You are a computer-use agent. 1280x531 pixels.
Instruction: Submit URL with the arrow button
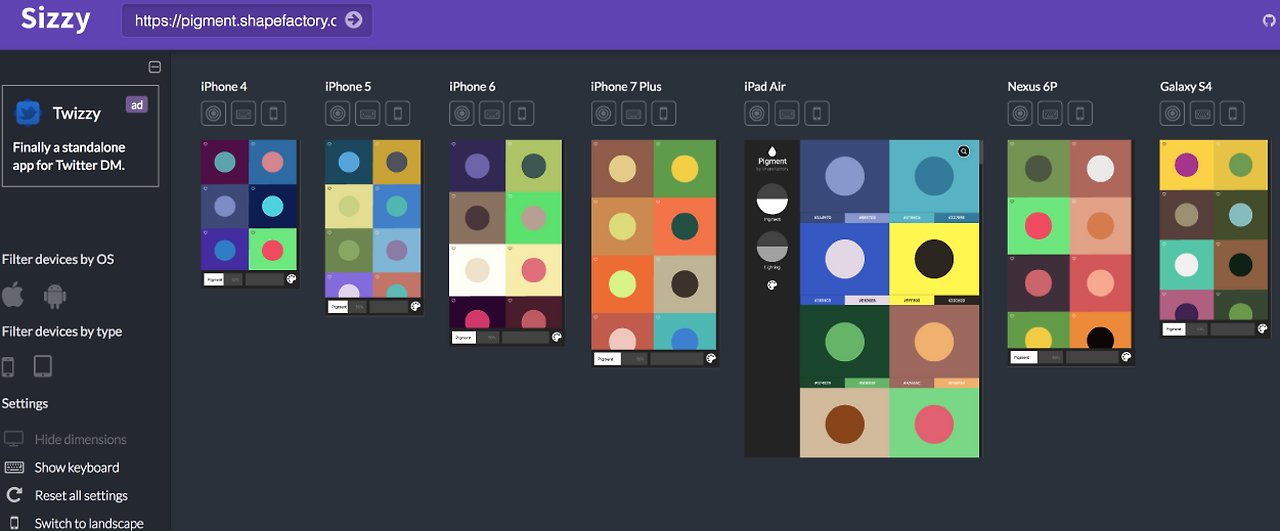pyautogui.click(x=353, y=20)
